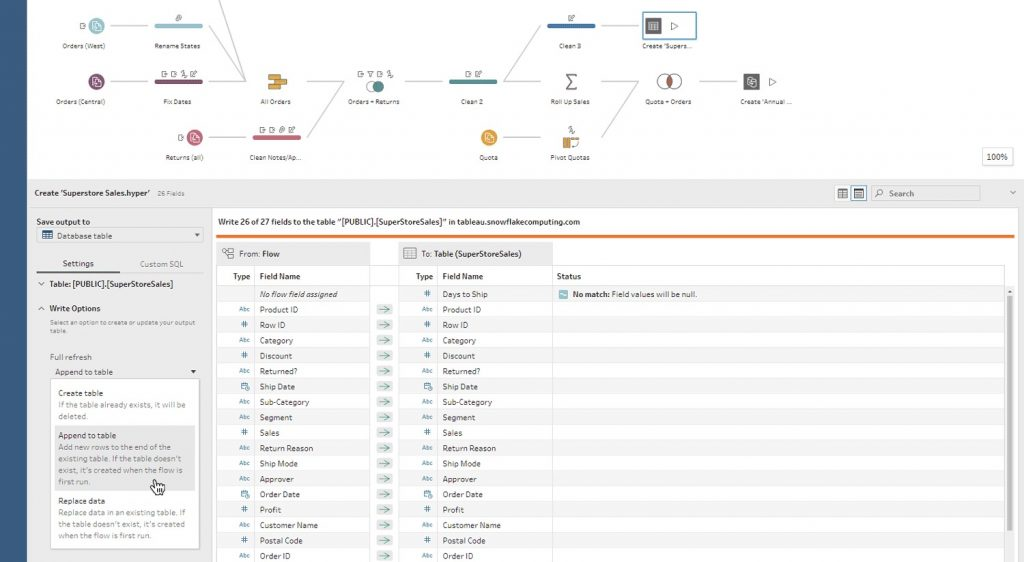Switch to the Custom SQL tab

161,264
